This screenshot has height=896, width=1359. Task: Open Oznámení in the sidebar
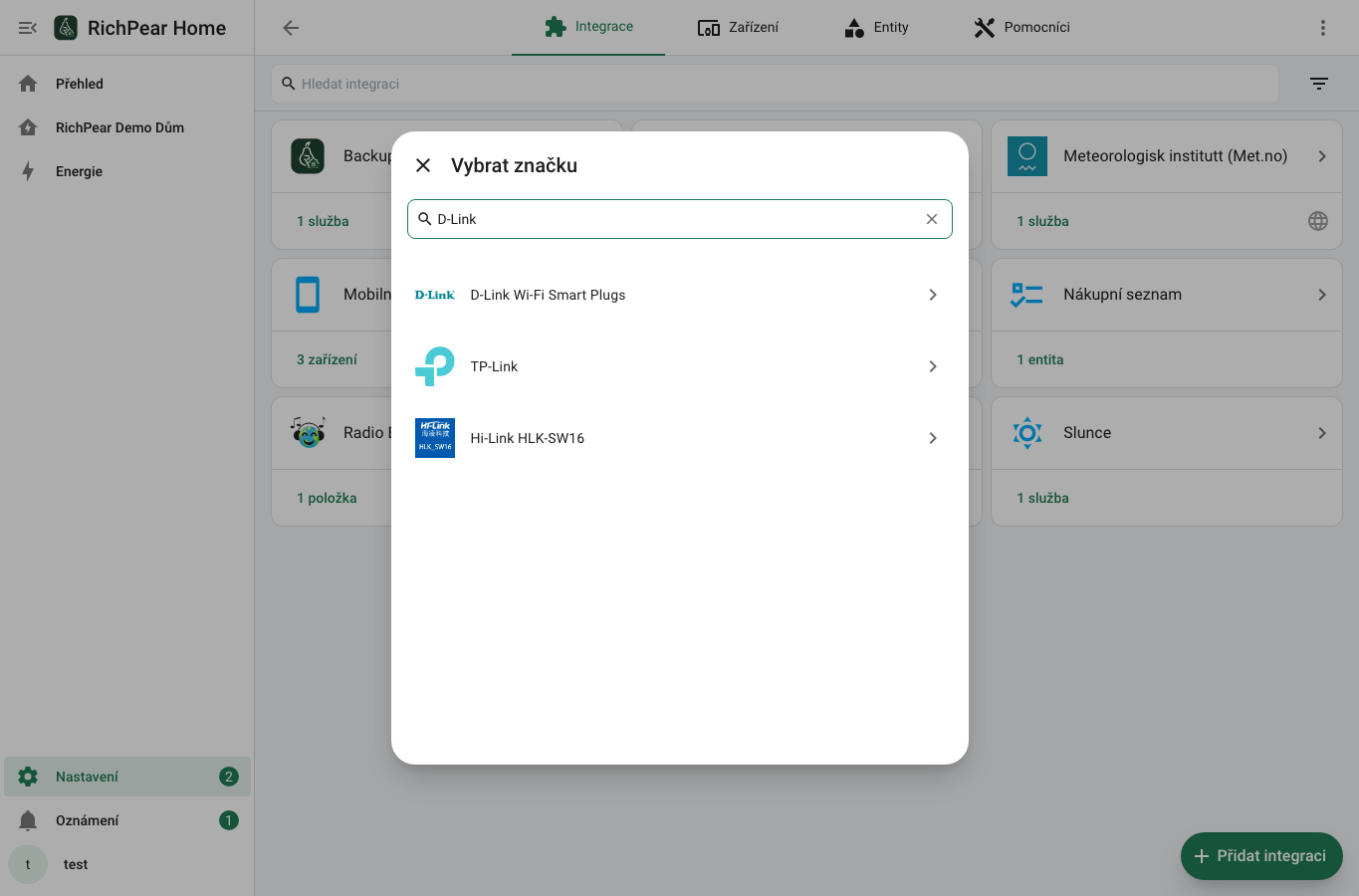(127, 820)
